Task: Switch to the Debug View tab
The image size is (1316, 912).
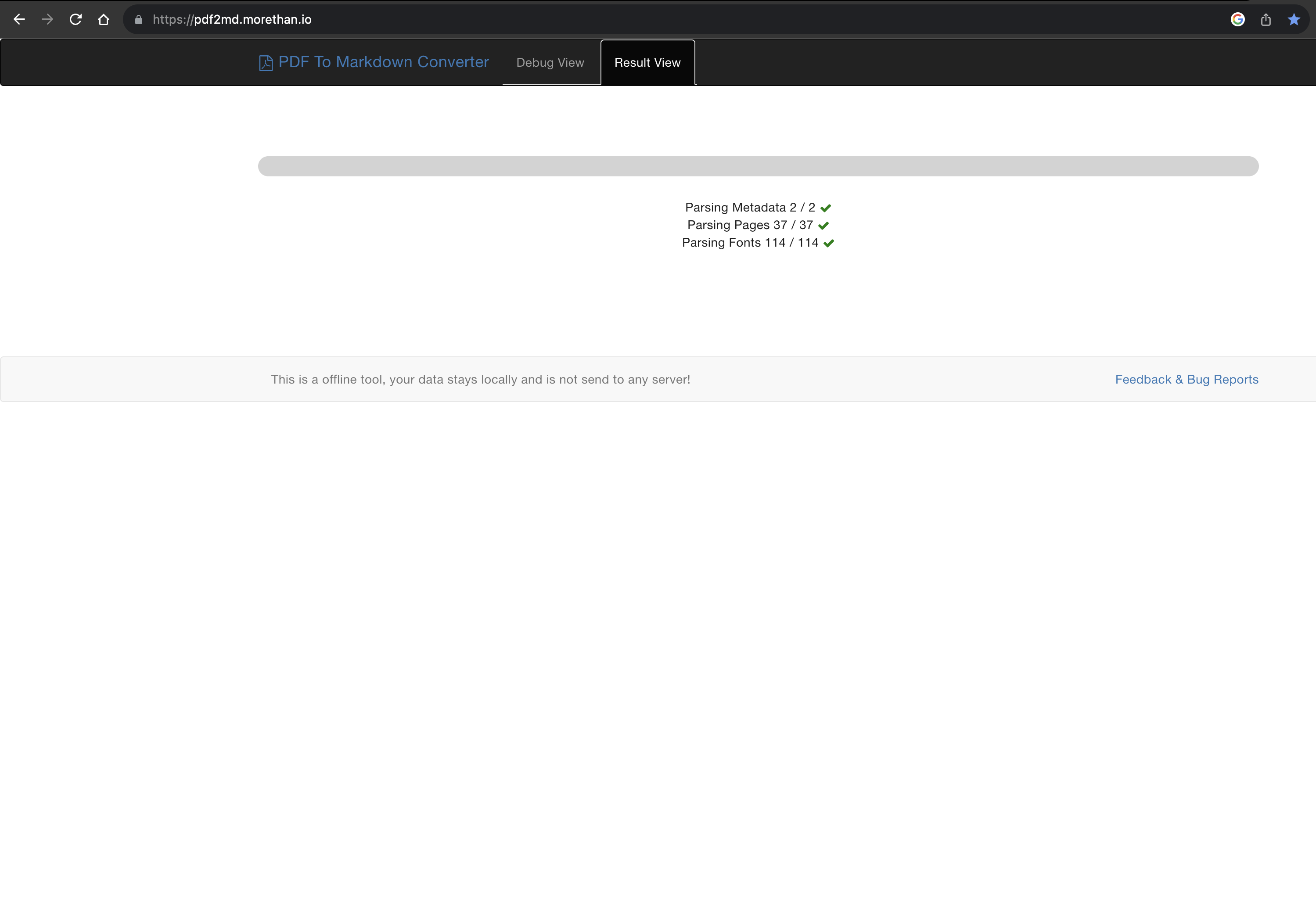Action: coord(550,62)
